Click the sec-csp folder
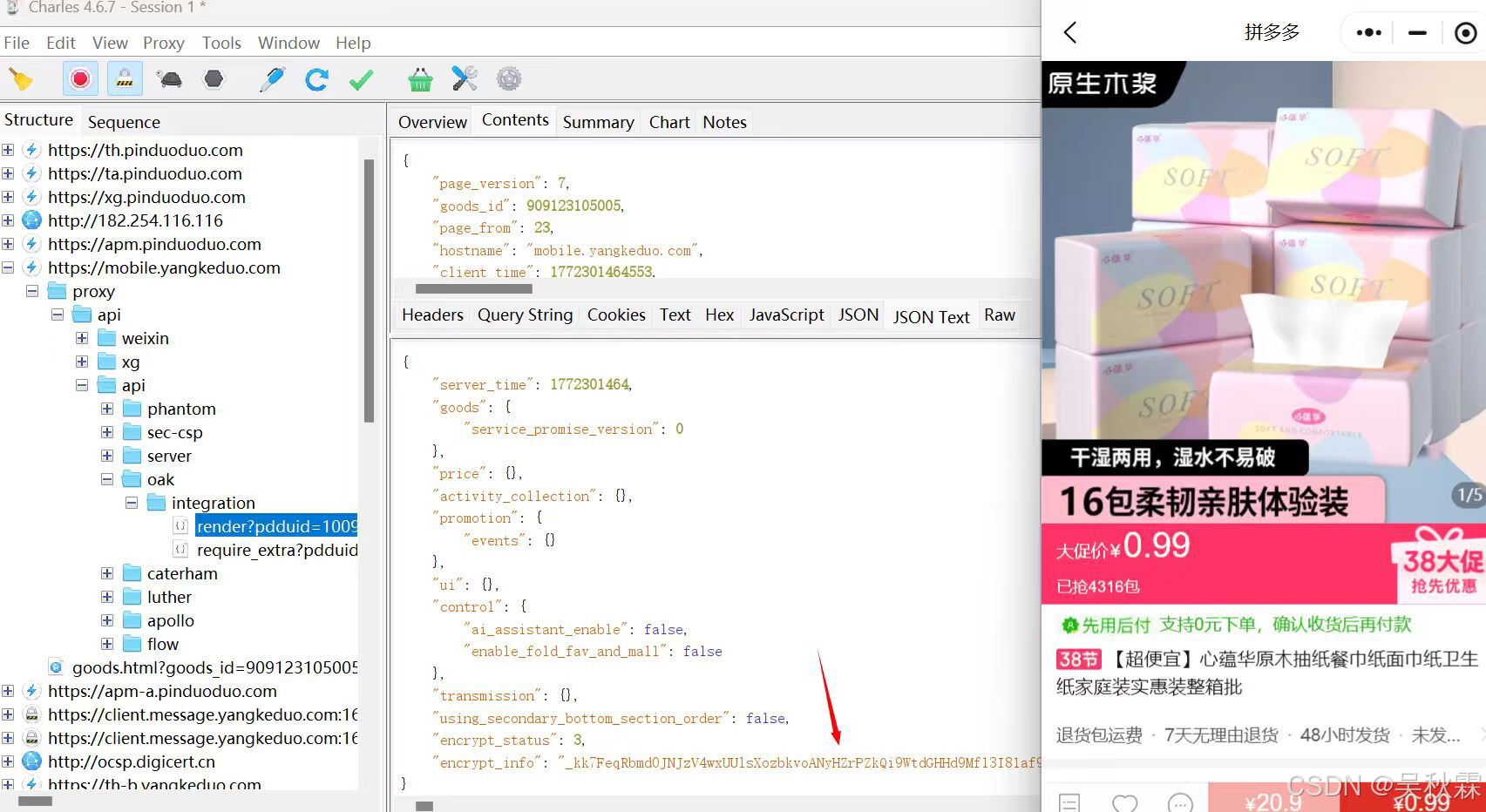 [x=174, y=432]
